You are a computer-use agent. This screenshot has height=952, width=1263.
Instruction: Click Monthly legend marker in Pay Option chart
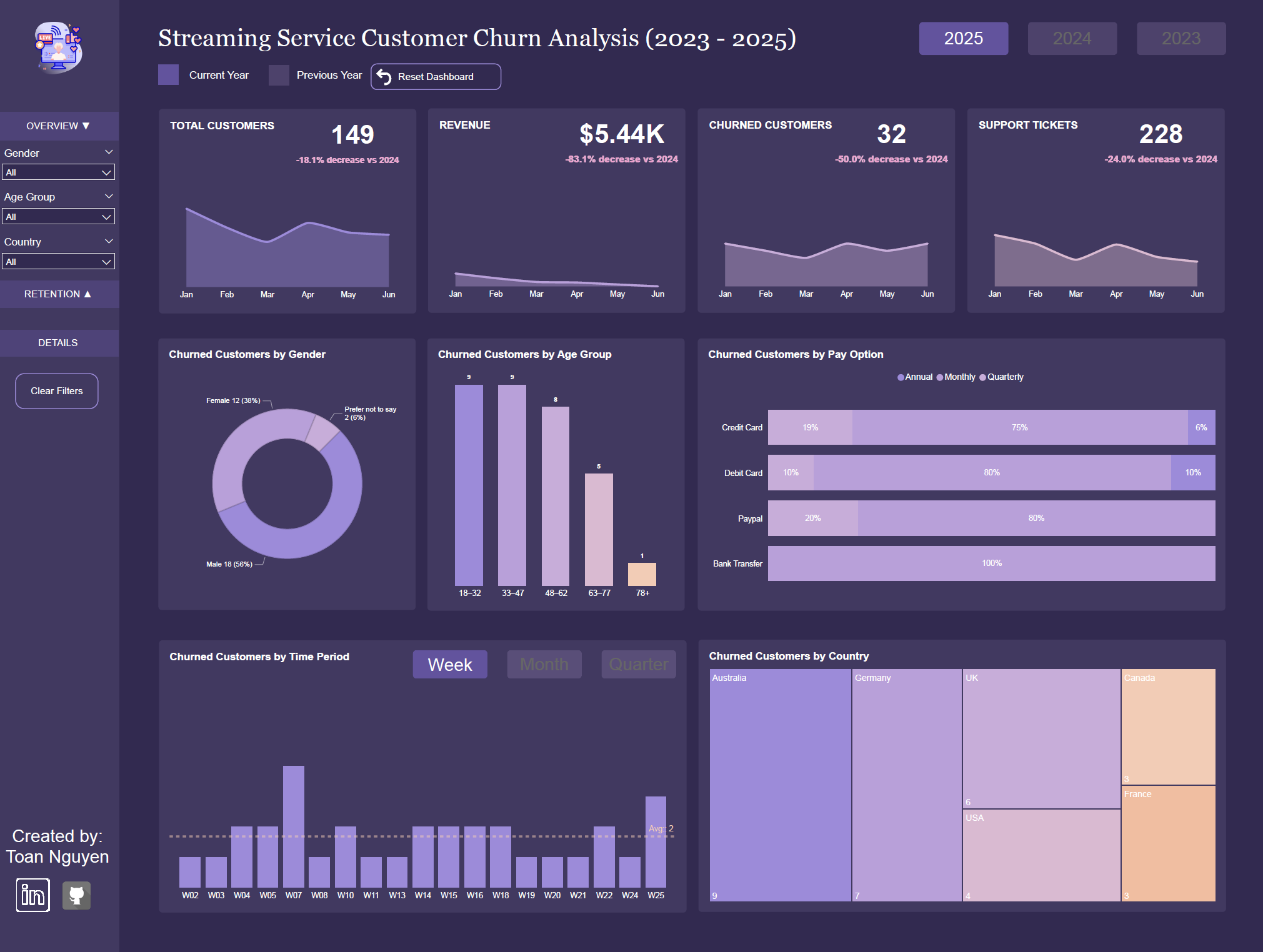pyautogui.click(x=940, y=377)
